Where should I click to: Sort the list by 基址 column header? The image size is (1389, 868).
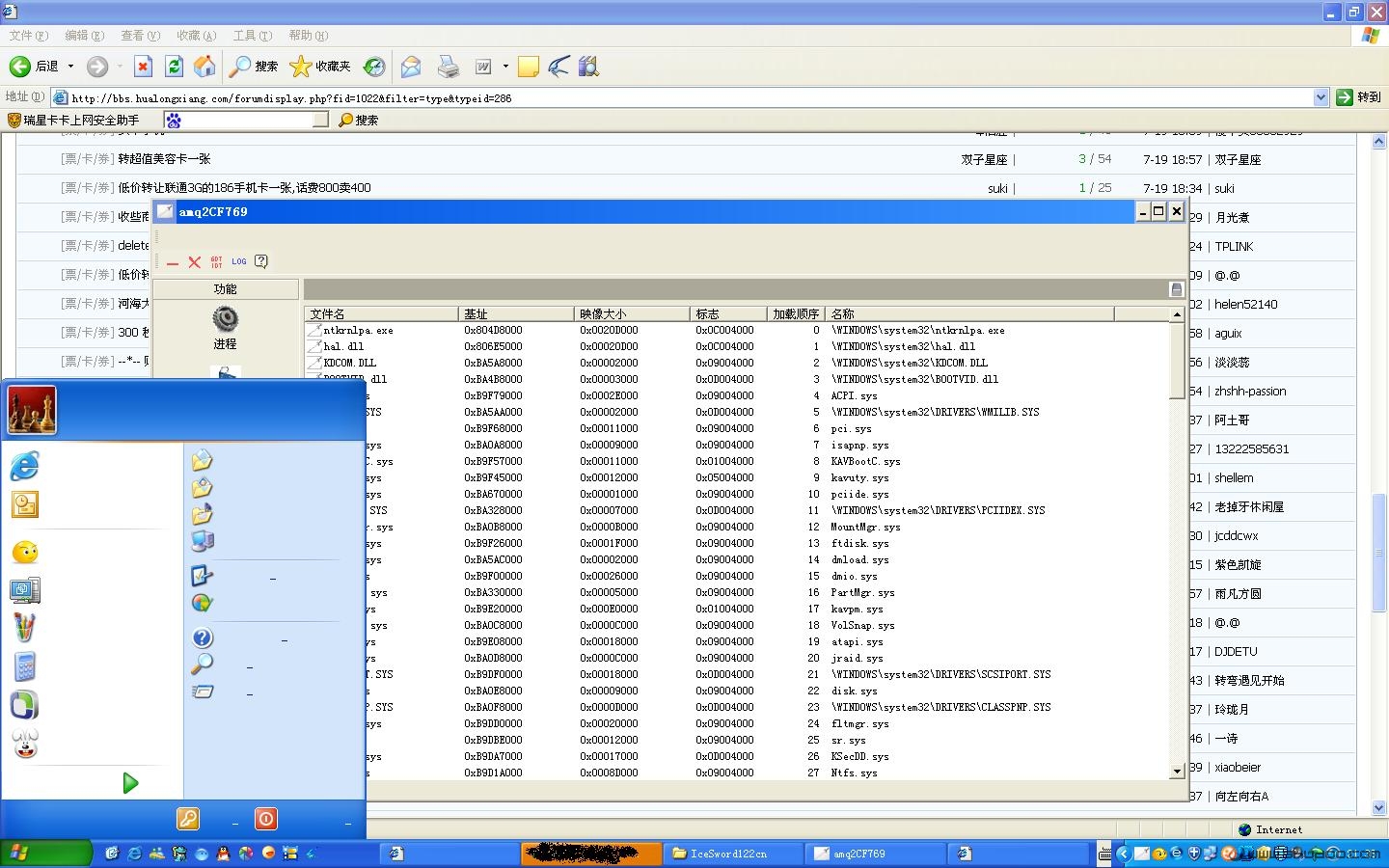515,313
